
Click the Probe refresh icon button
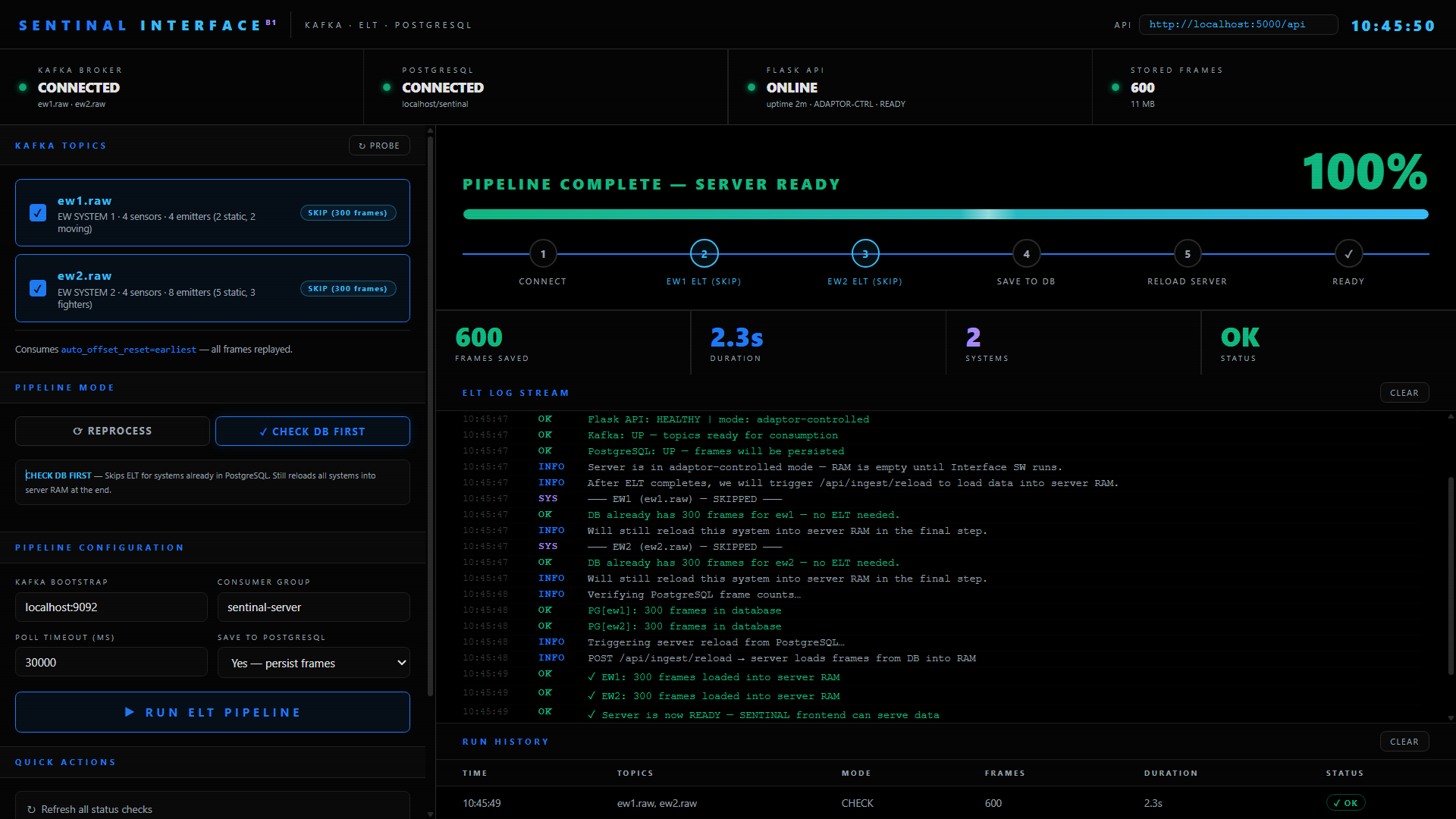(379, 146)
